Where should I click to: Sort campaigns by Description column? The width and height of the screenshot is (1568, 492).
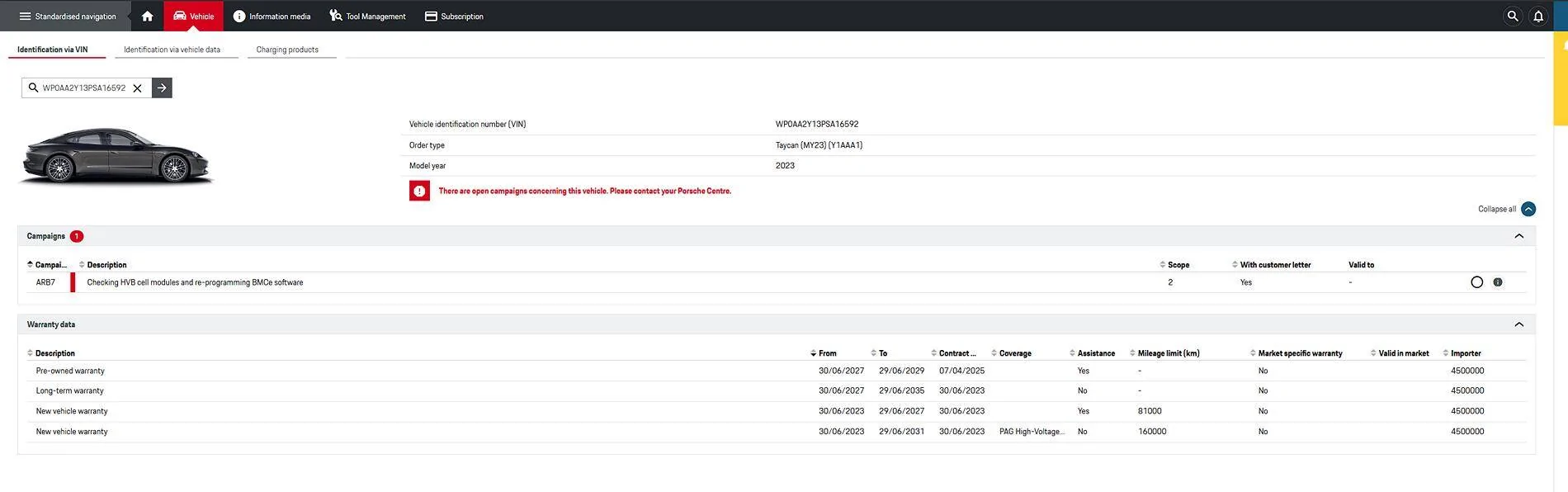(103, 265)
